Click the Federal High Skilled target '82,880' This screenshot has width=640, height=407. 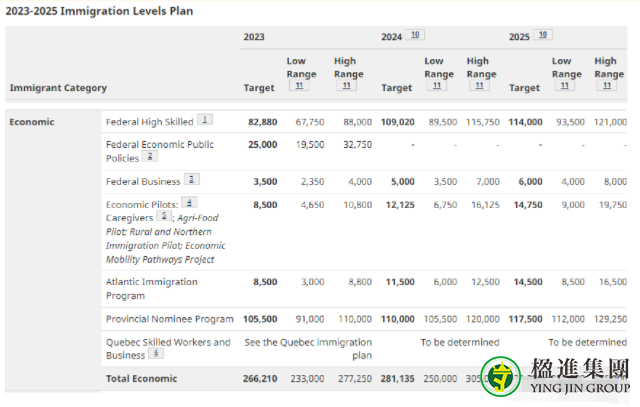tap(262, 122)
